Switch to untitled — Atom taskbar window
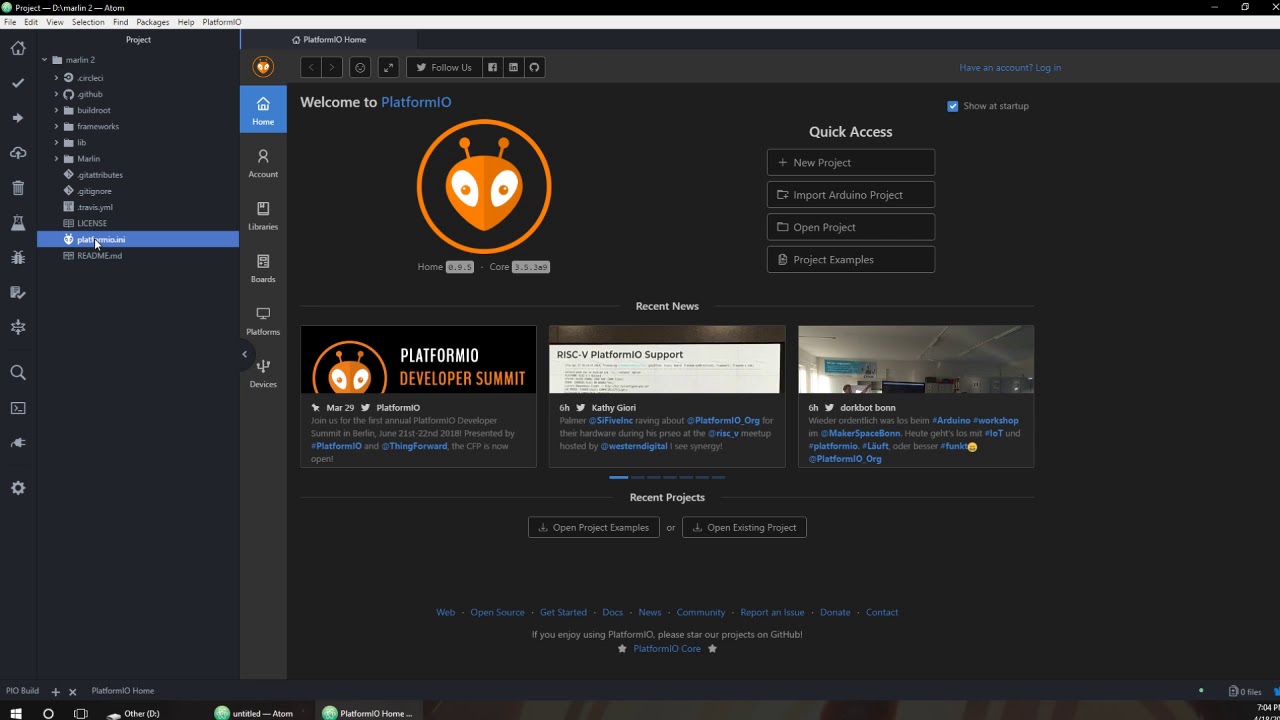Viewport: 1280px width, 720px height. (254, 713)
